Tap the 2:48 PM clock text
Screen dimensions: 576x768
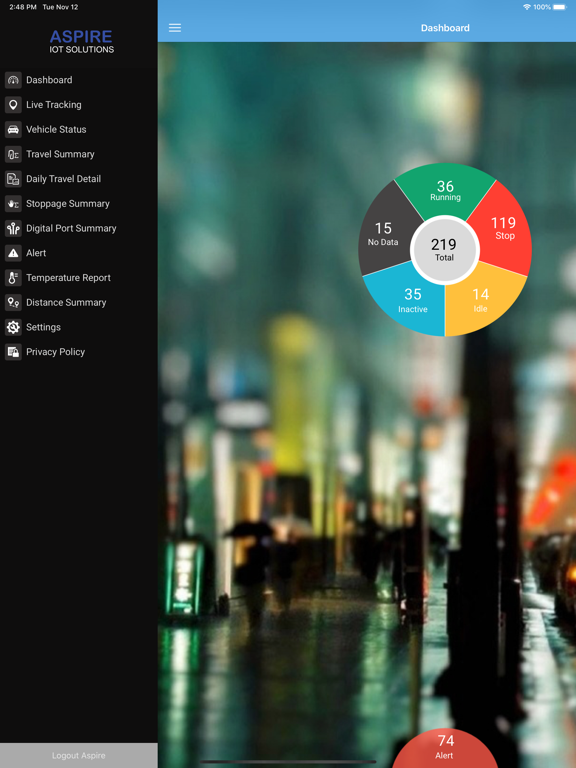[x=23, y=7]
